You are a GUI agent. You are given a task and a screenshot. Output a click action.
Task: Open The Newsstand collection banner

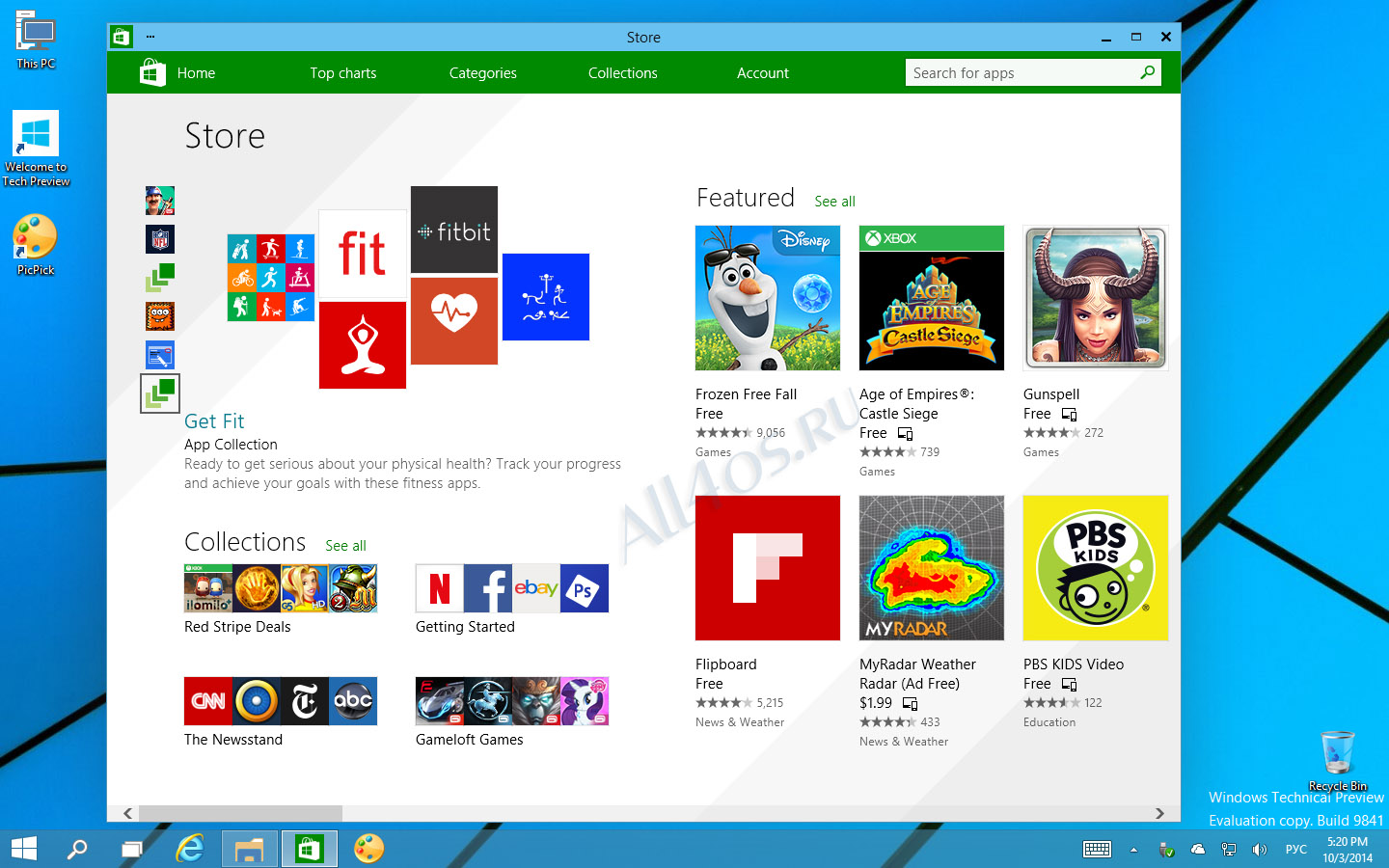point(281,701)
